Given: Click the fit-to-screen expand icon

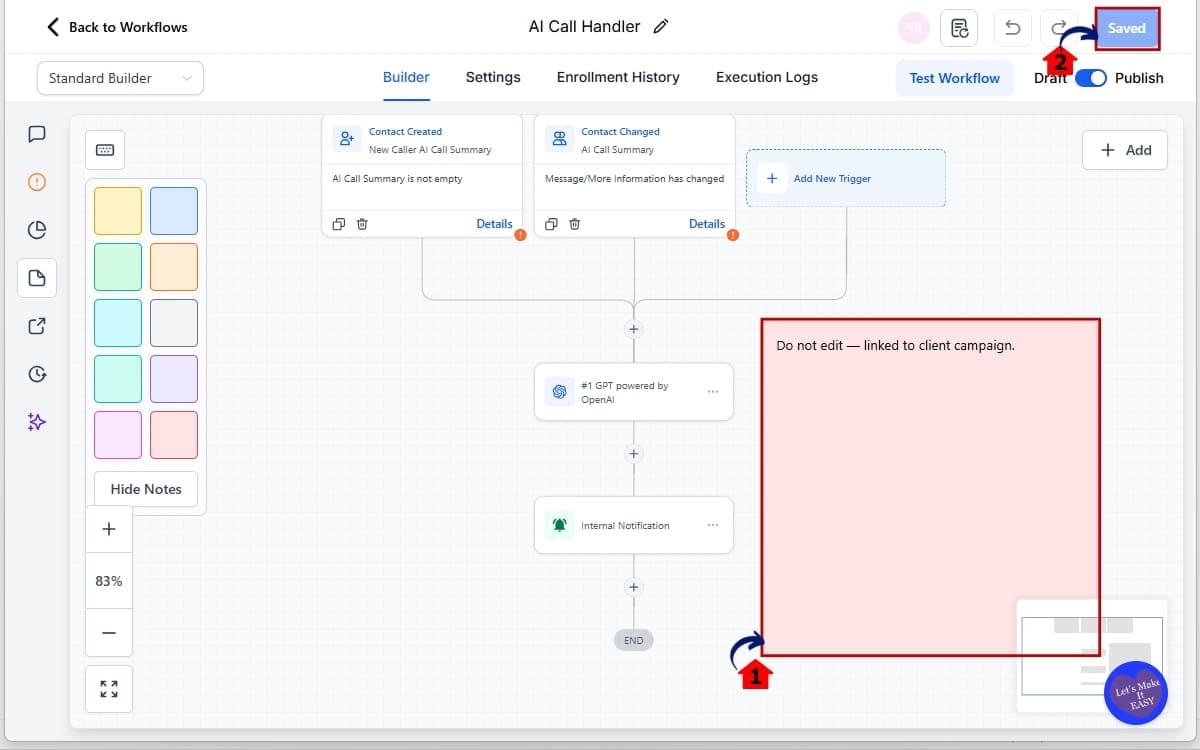Looking at the screenshot, I should 109,689.
